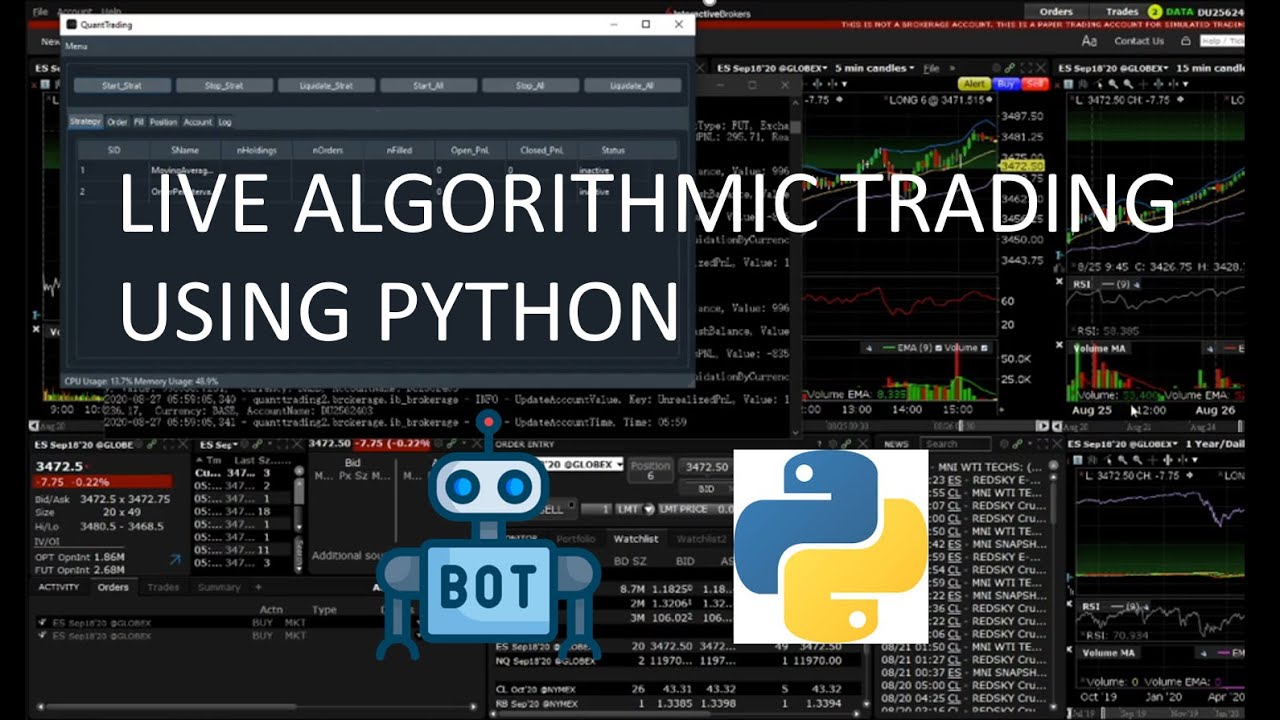Open Trades button in TWS top bar
The width and height of the screenshot is (1280, 720).
point(1122,12)
